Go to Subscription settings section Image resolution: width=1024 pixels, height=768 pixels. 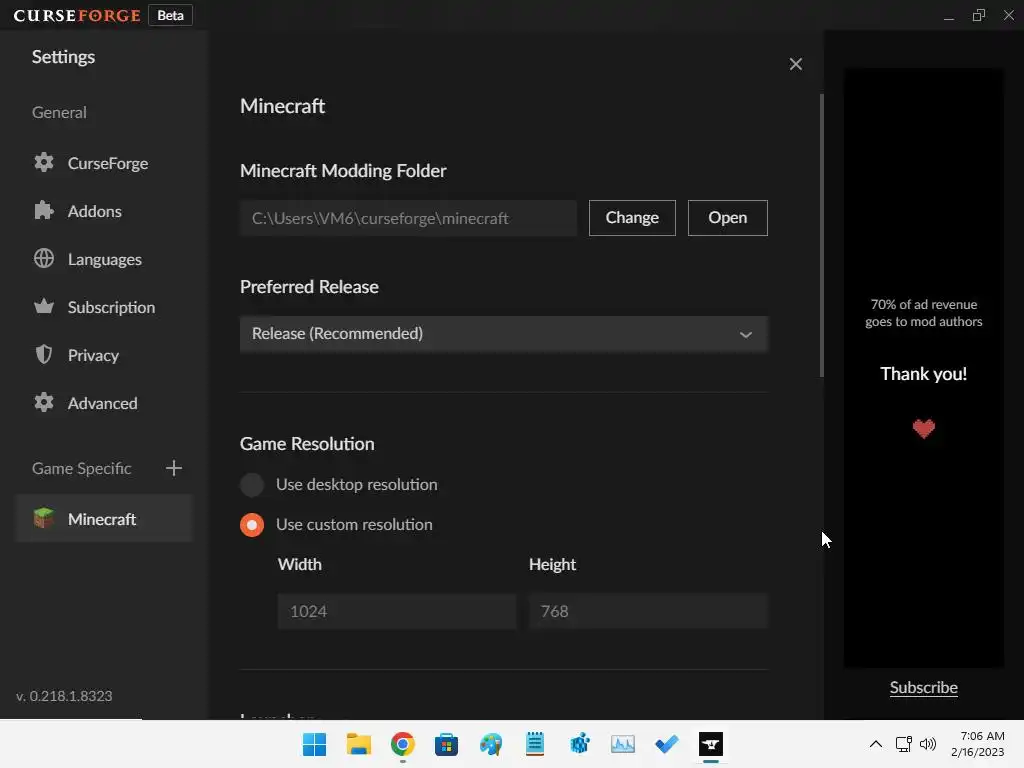click(x=112, y=307)
